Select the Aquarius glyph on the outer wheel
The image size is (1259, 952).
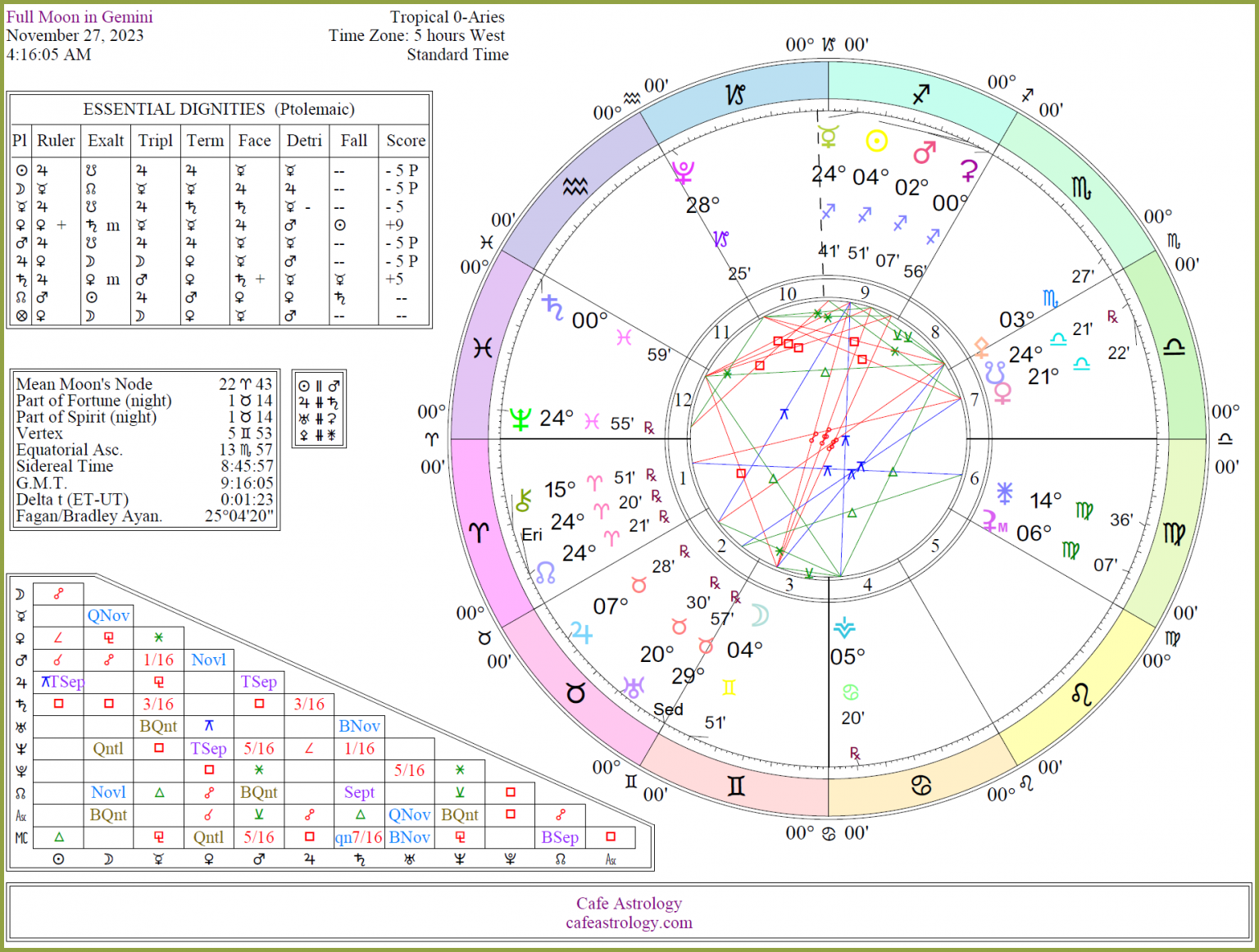[x=574, y=185]
